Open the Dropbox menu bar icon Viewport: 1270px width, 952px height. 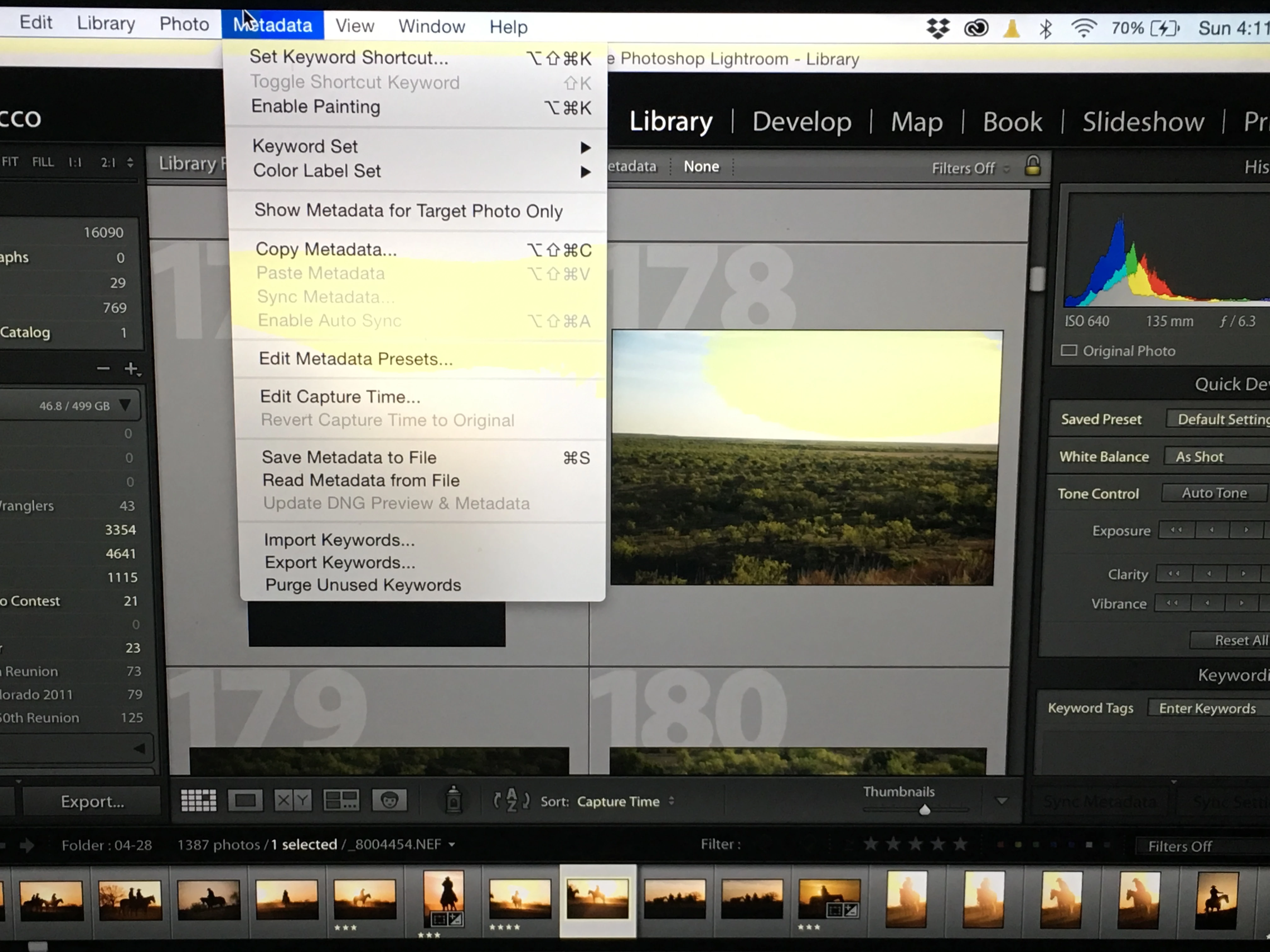pyautogui.click(x=938, y=27)
